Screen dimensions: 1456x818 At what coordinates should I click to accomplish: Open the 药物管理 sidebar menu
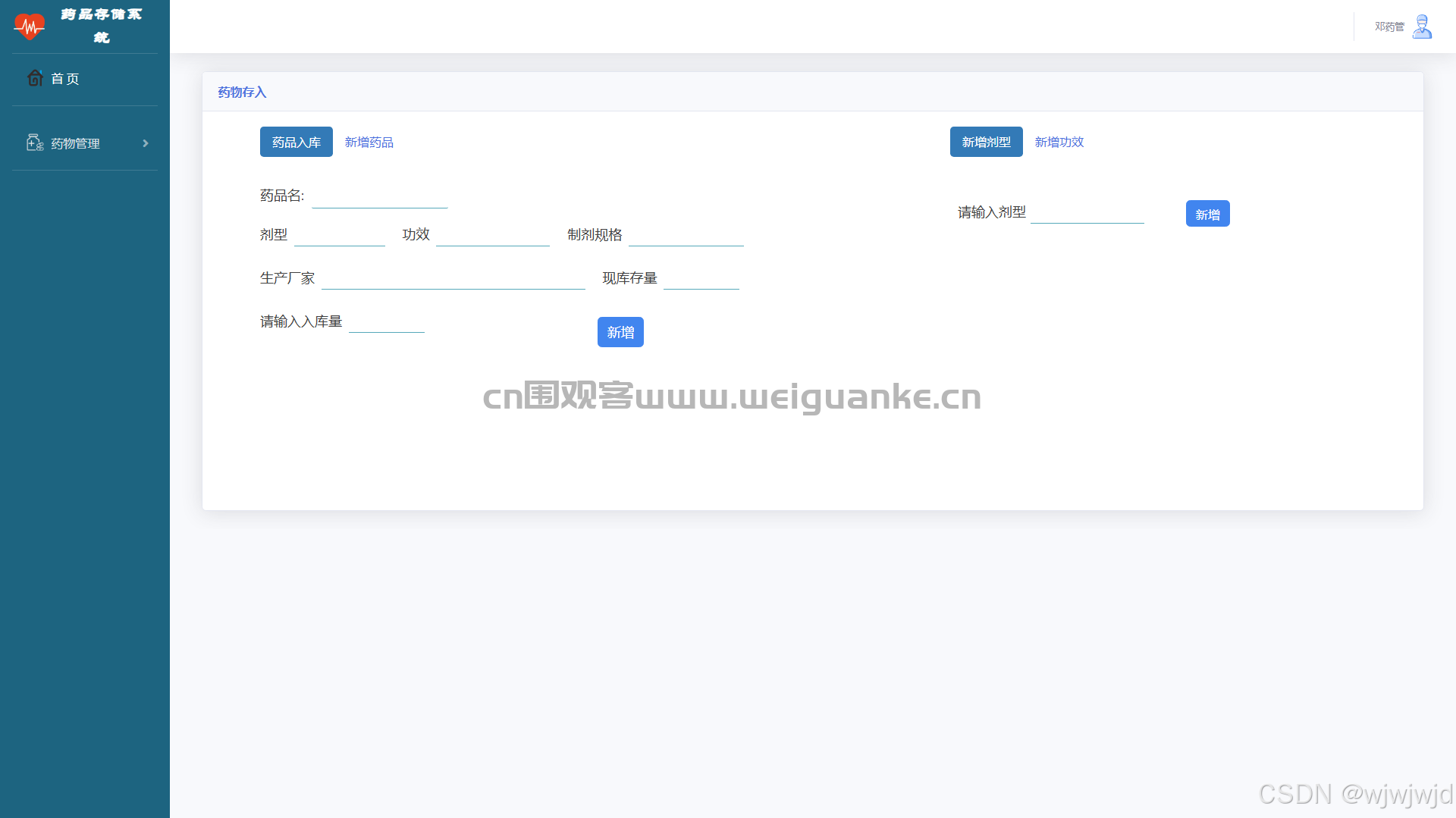pyautogui.click(x=85, y=143)
